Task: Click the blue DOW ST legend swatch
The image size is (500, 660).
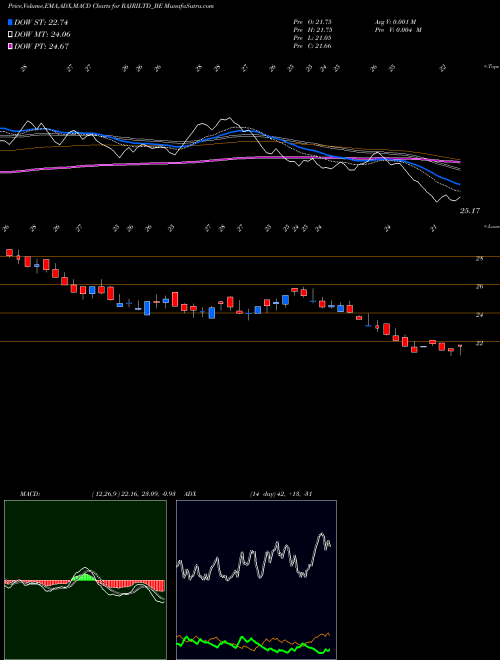Action: [x=11, y=22]
